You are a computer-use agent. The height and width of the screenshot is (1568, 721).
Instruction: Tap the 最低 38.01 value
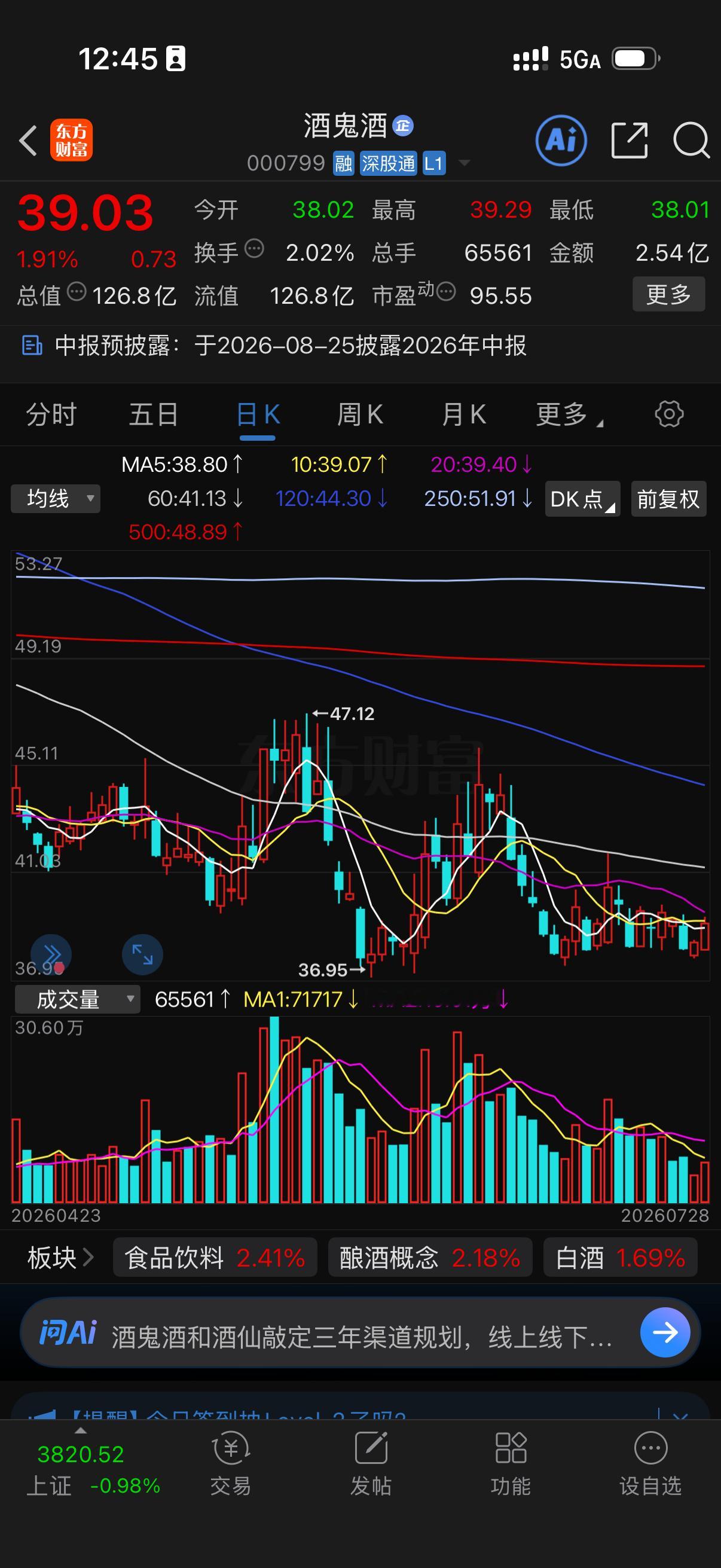click(x=680, y=210)
